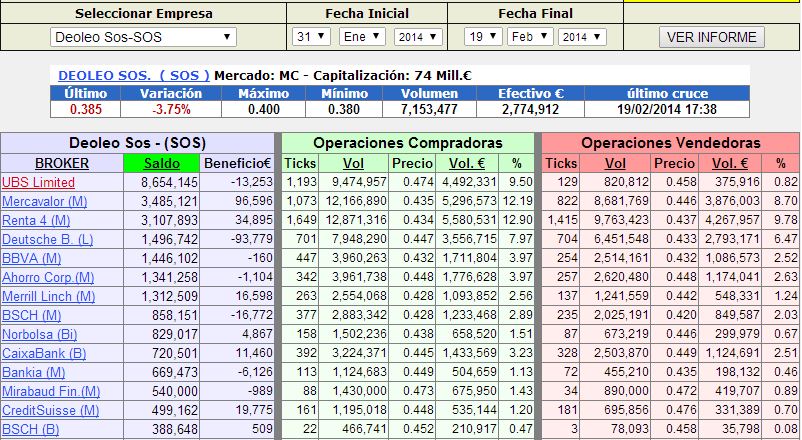Click the Último value 0.385
The width and height of the screenshot is (802, 440).
point(85,109)
